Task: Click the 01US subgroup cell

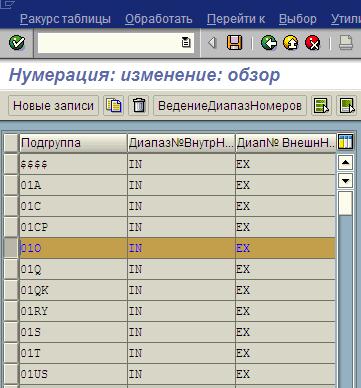Action: (73, 374)
